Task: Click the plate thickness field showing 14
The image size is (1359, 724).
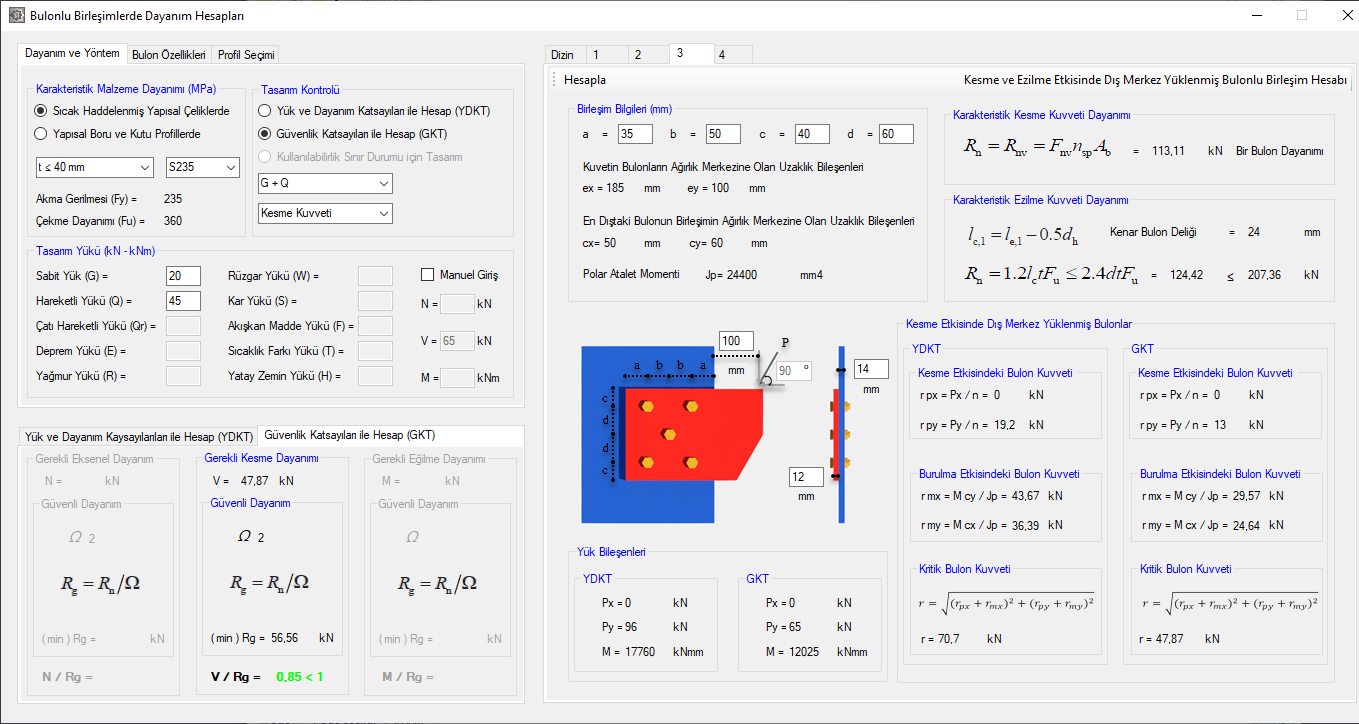Action: [x=870, y=370]
